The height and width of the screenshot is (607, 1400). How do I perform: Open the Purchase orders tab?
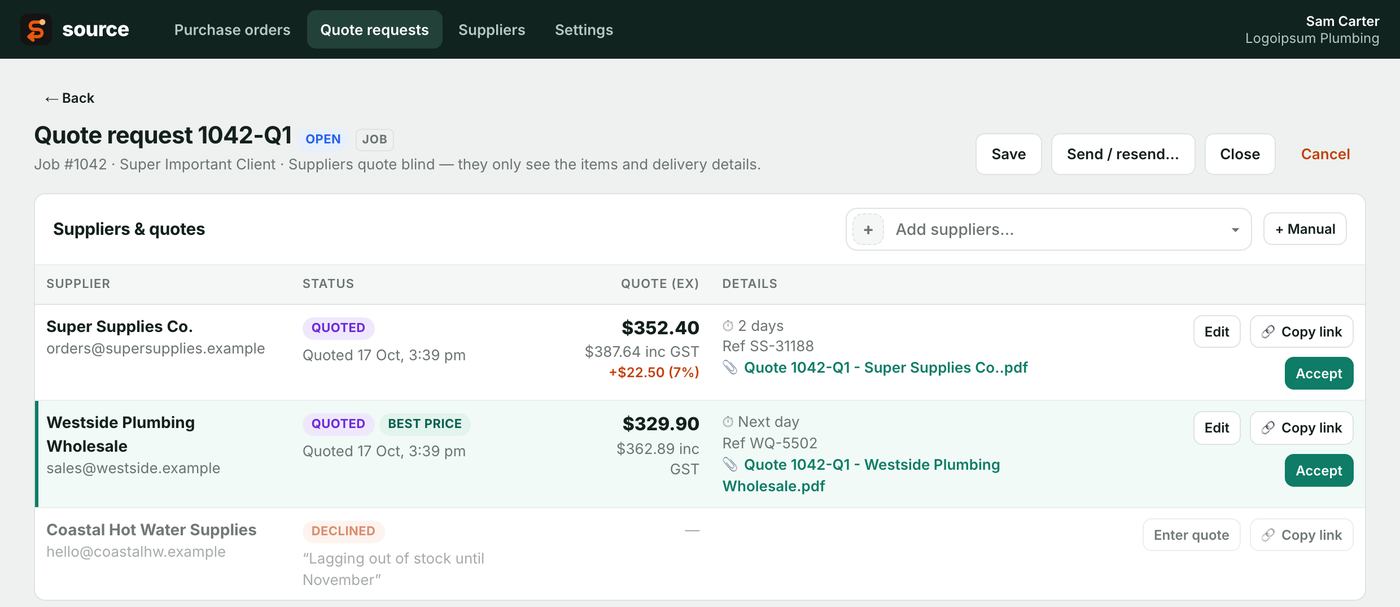click(x=232, y=30)
